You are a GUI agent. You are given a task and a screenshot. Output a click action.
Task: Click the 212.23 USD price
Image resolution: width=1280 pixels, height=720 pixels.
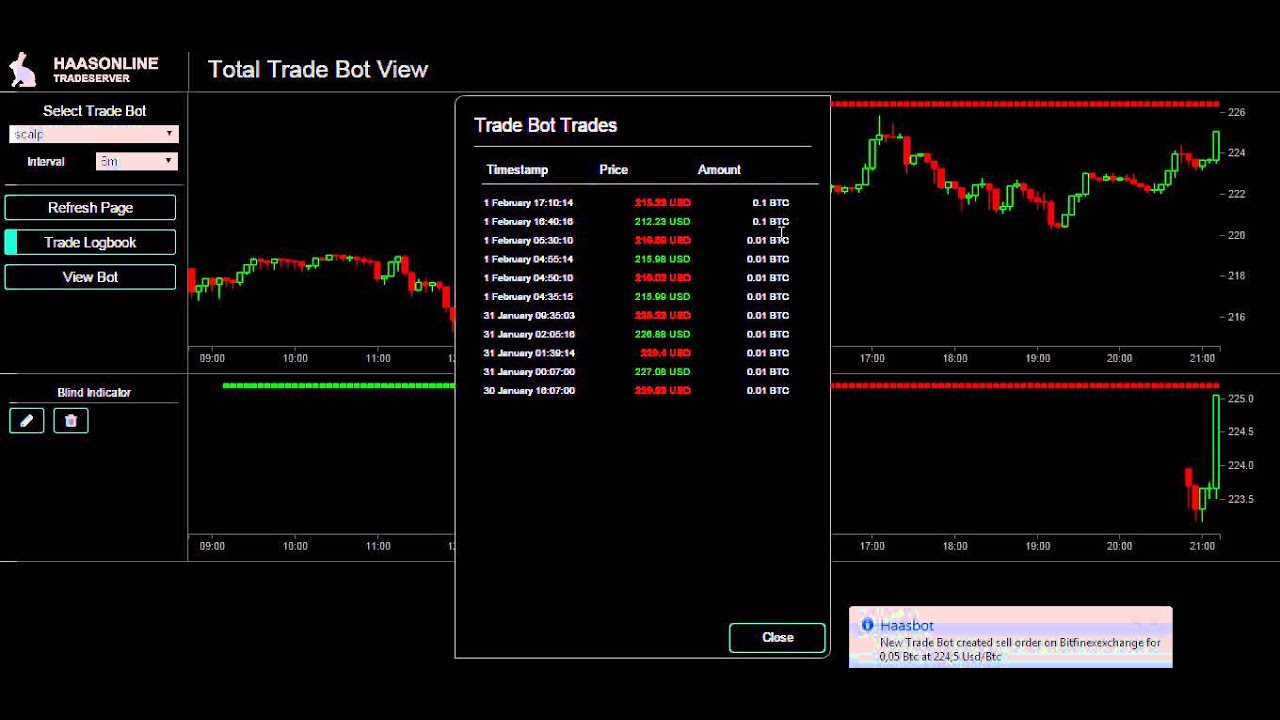tap(662, 222)
